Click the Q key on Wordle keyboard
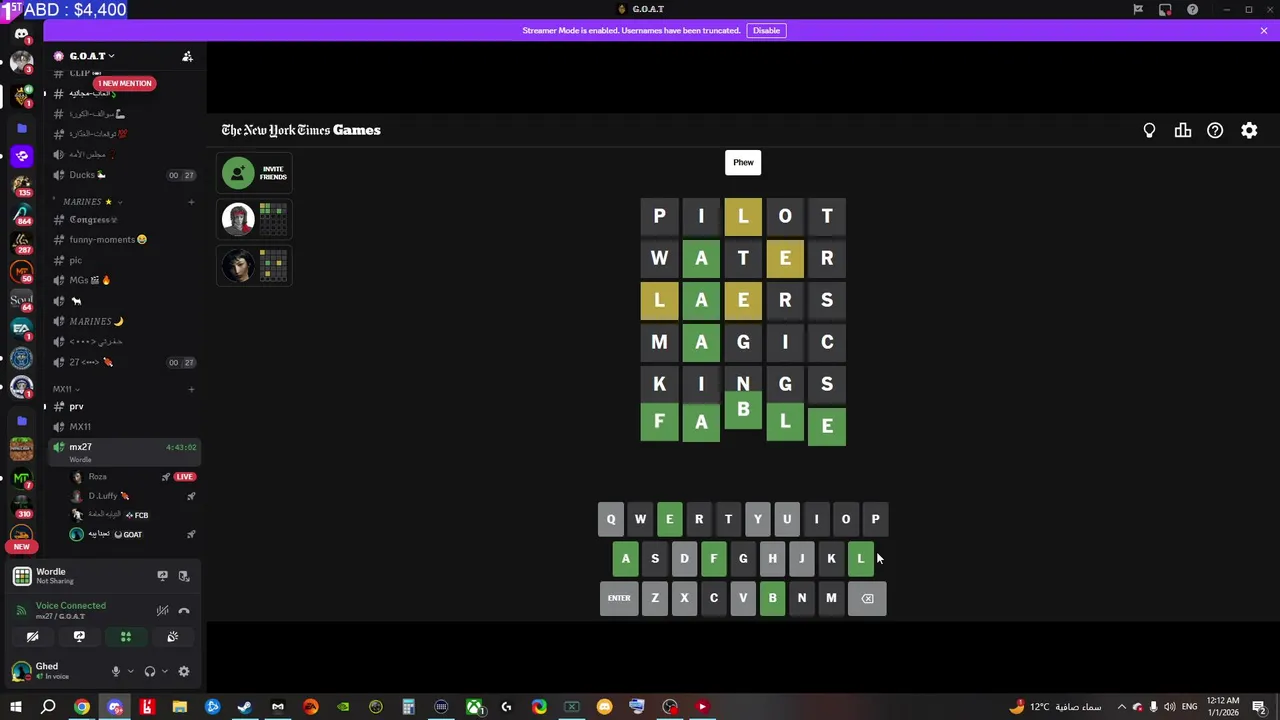The width and height of the screenshot is (1280, 720). coord(611,519)
